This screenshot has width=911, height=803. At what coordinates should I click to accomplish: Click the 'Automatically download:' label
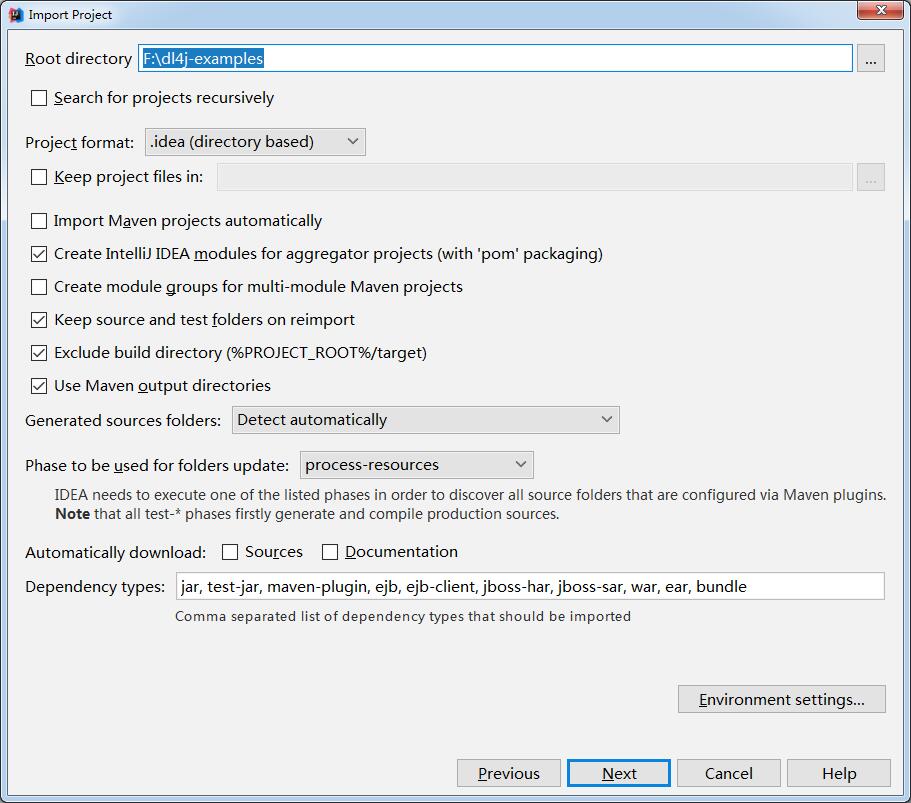pyautogui.click(x=116, y=552)
